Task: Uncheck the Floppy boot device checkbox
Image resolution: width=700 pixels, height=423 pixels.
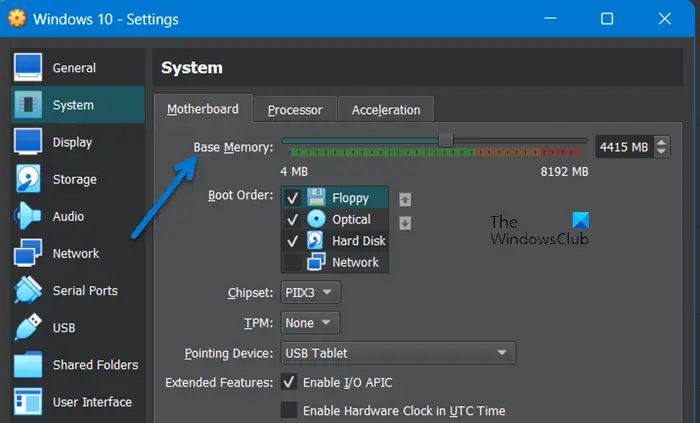Action: [x=292, y=198]
